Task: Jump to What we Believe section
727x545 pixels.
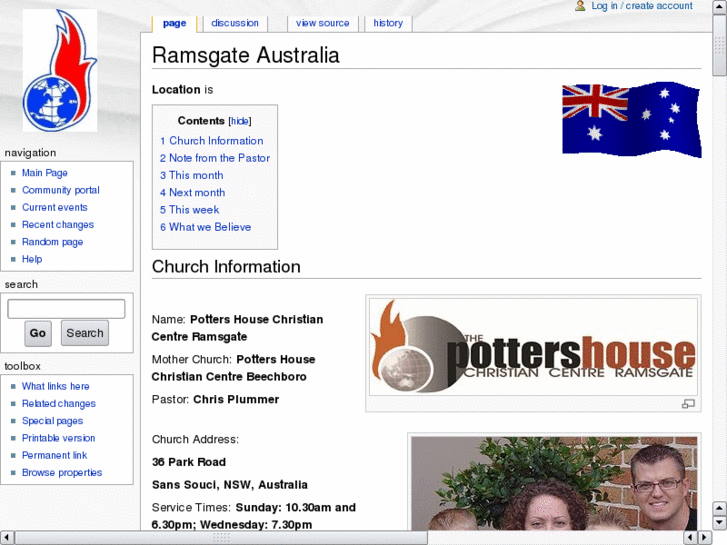Action: tap(205, 227)
